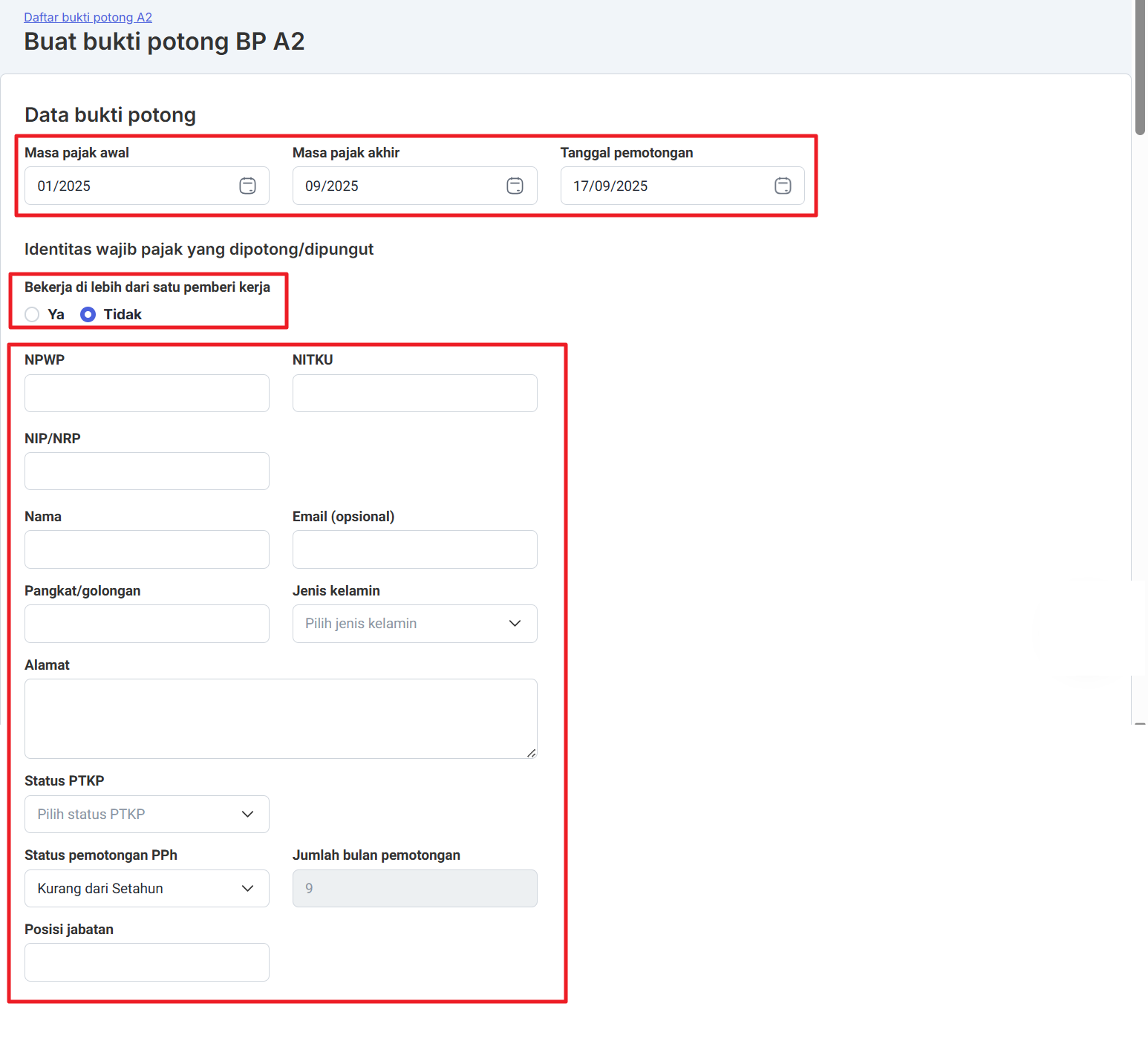The height and width of the screenshot is (1041, 1148).
Task: Click the Pangkat/golongan input field
Action: [146, 624]
